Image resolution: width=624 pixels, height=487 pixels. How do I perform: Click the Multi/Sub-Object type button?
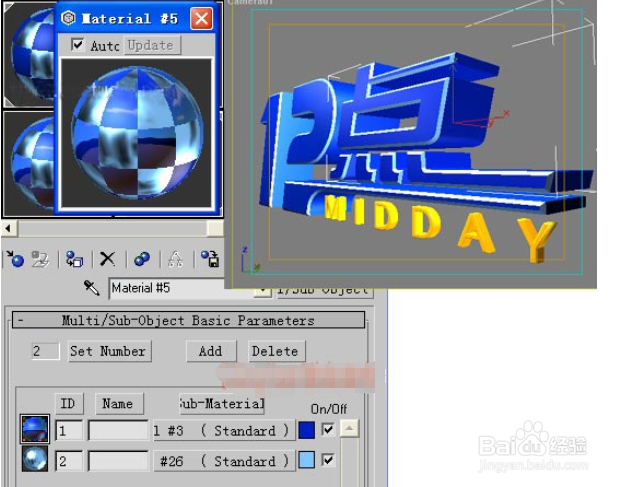pyautogui.click(x=324, y=291)
